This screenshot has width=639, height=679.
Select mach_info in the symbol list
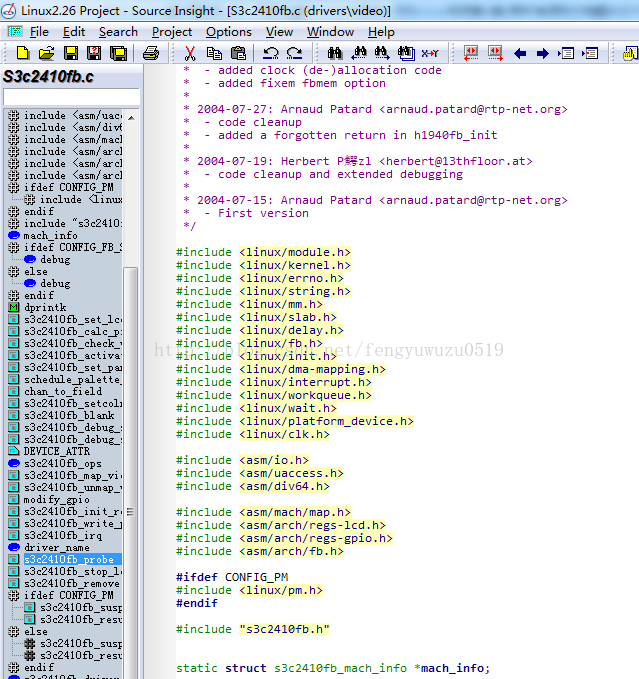[x=50, y=236]
